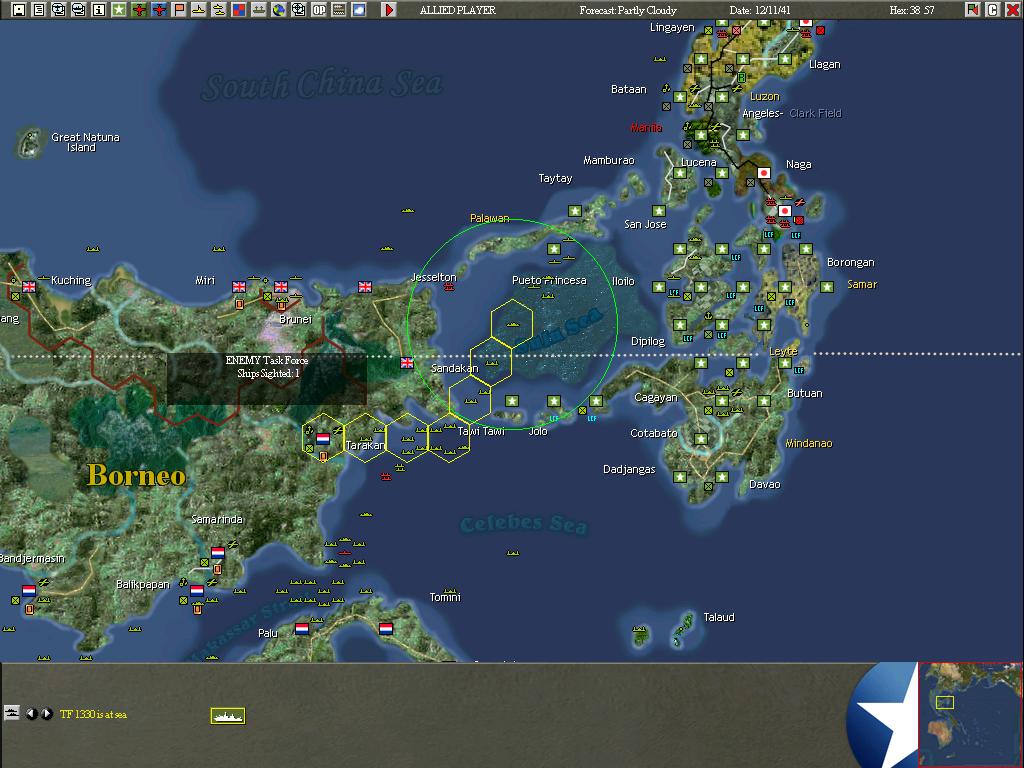Screen dimensions: 1024x768
Task: Select the Allied star base at Jolo
Action: [x=554, y=401]
